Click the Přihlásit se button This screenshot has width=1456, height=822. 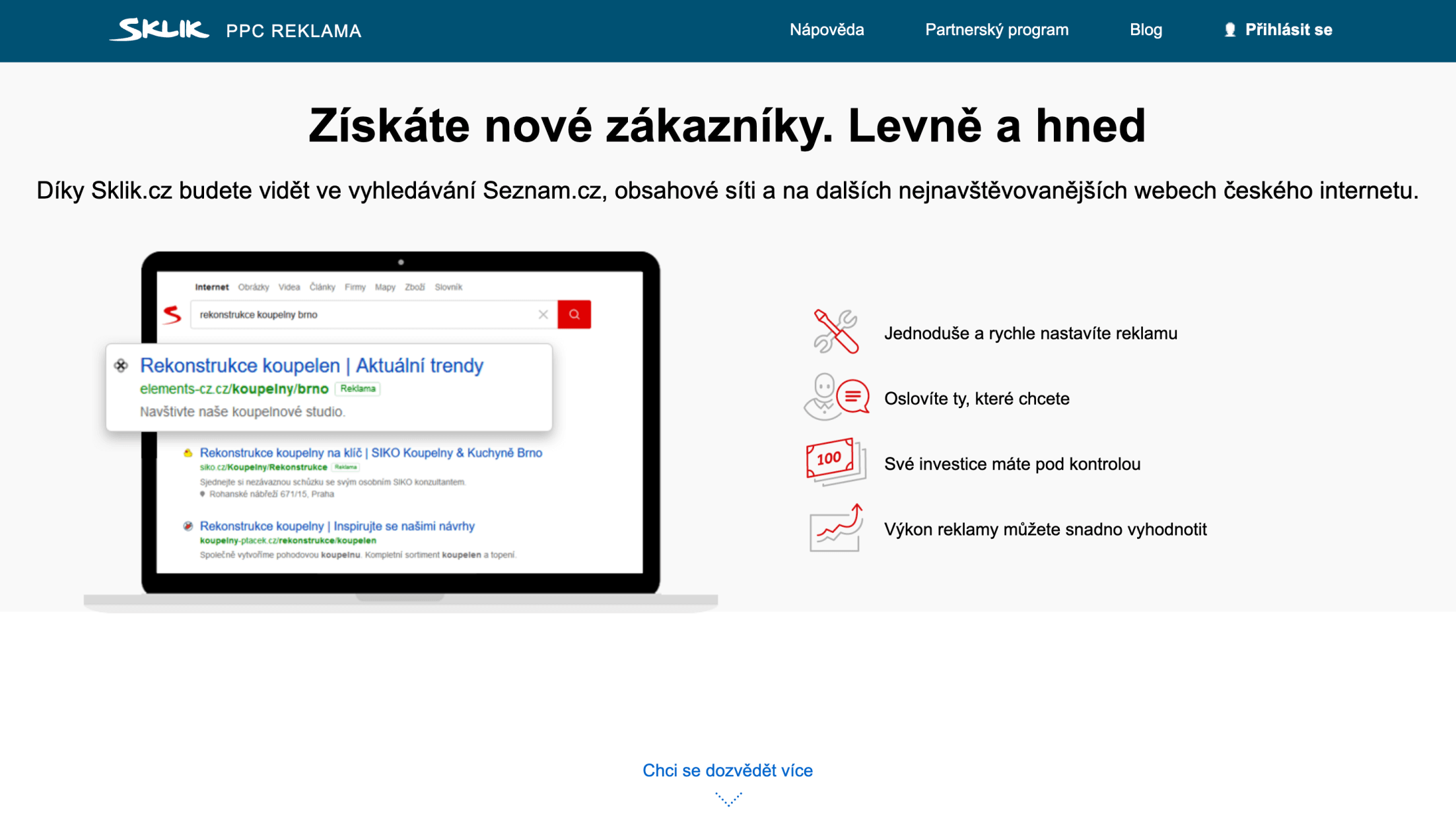point(1289,29)
